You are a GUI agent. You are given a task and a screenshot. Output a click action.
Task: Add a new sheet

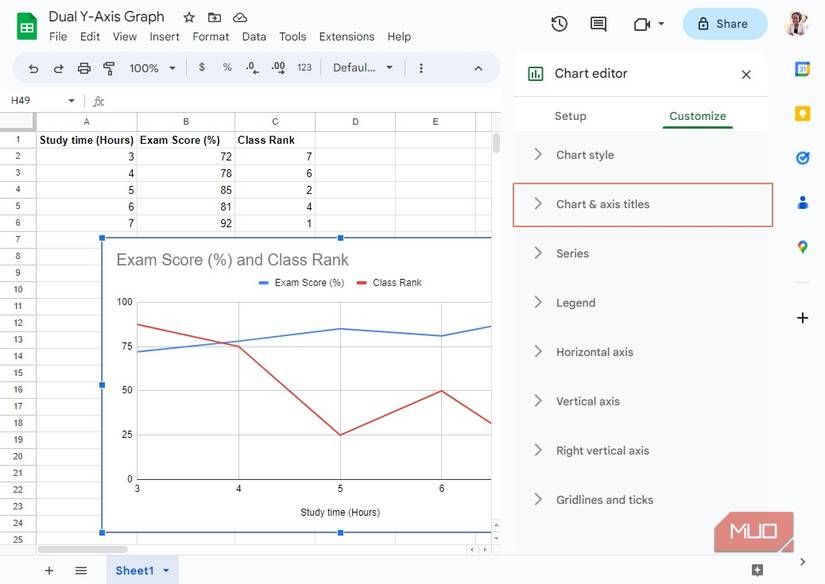click(48, 570)
